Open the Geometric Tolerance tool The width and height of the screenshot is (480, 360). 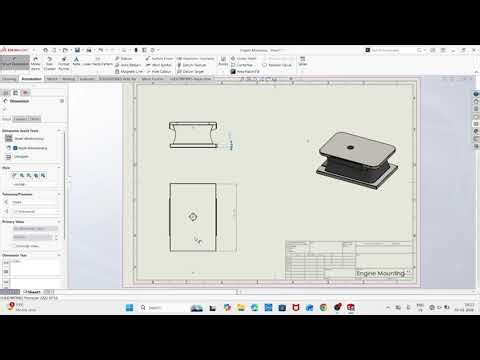click(196, 58)
